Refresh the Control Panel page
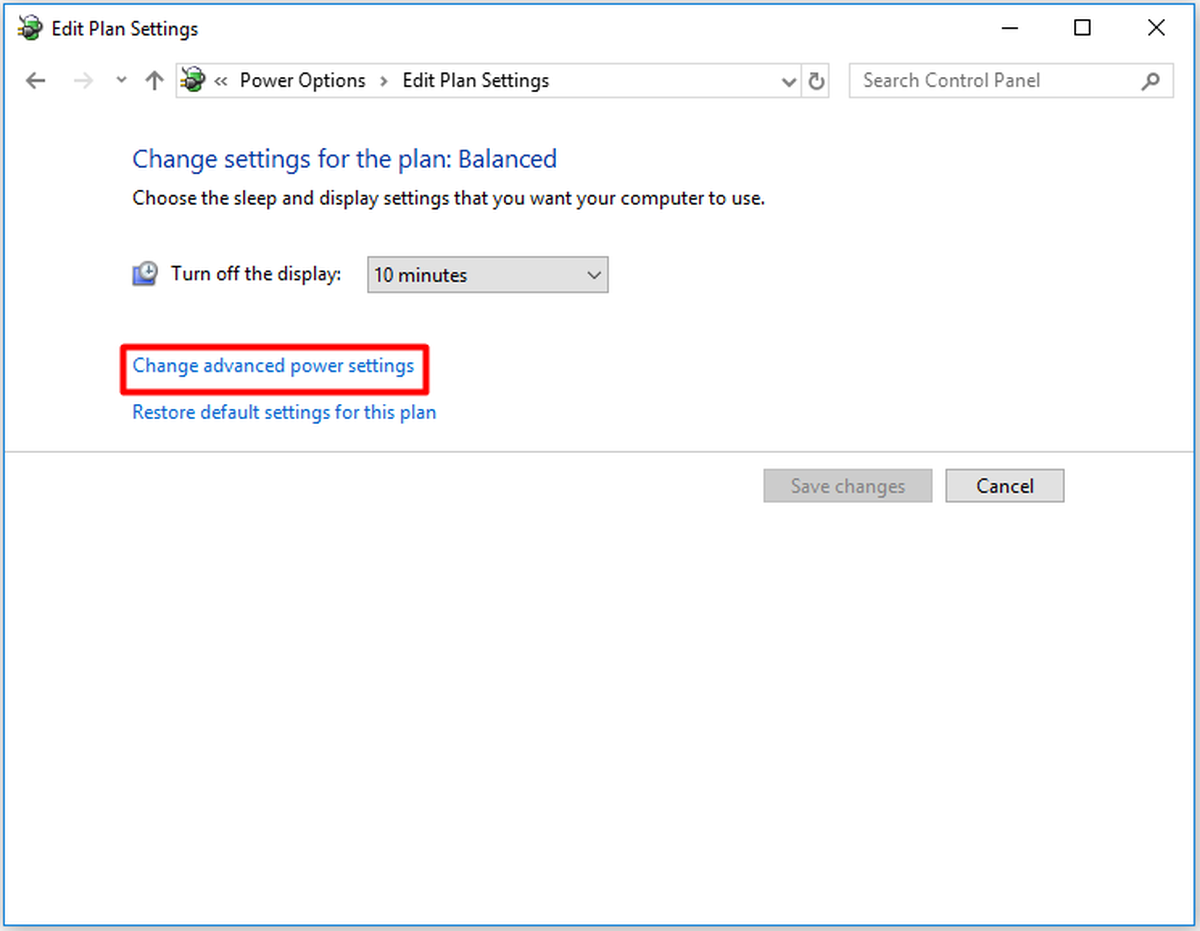 (x=817, y=82)
